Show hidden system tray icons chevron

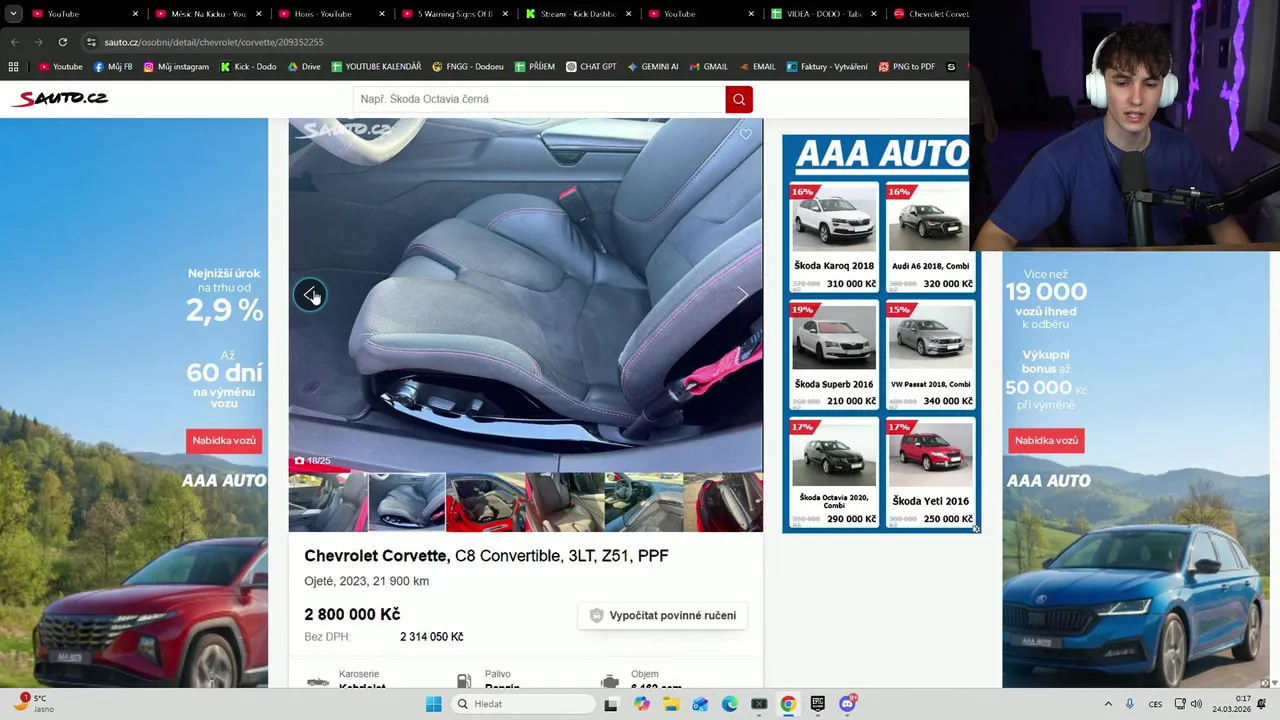point(1108,704)
